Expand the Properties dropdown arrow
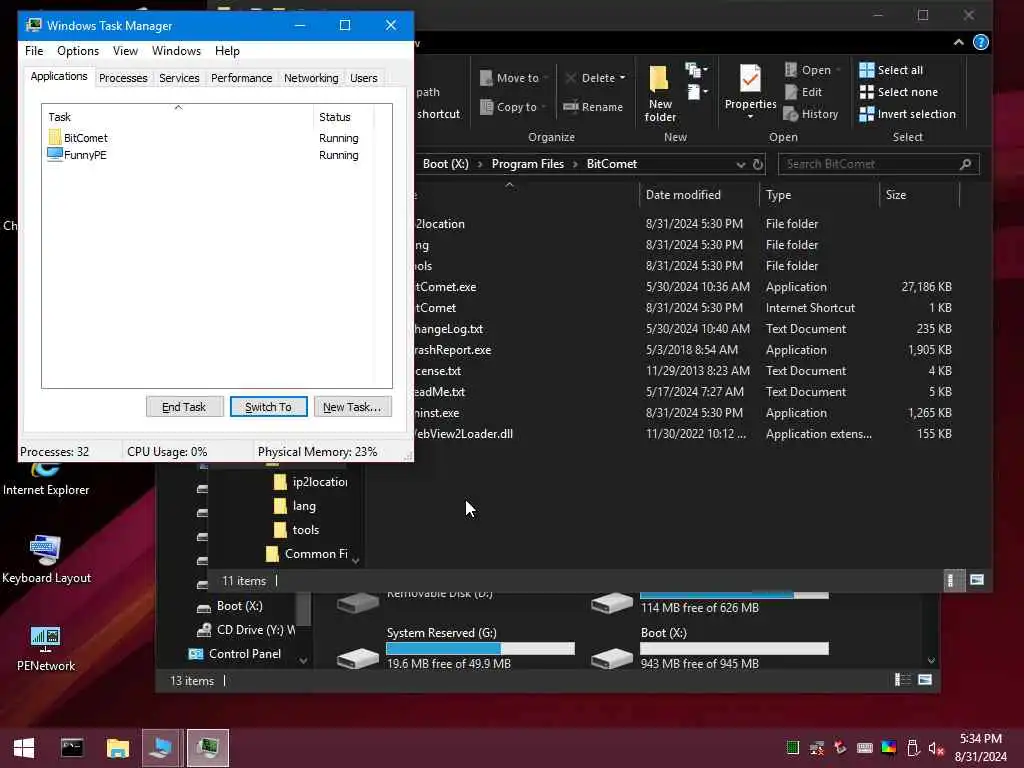The width and height of the screenshot is (1024, 768). click(750, 117)
